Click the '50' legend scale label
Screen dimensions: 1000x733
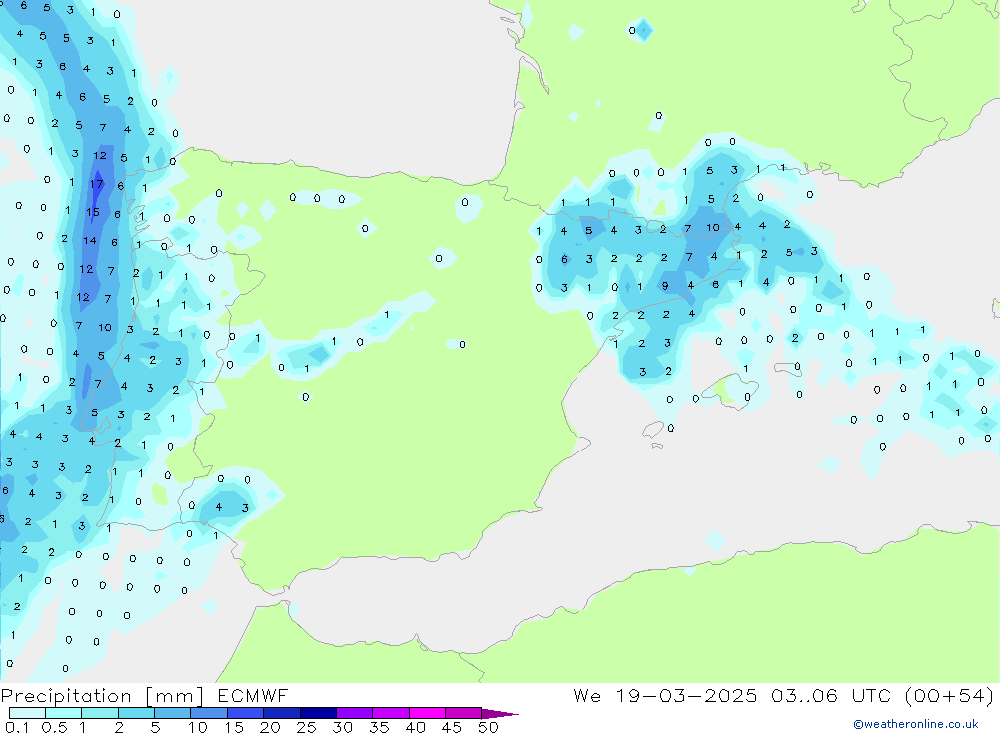[x=488, y=727]
